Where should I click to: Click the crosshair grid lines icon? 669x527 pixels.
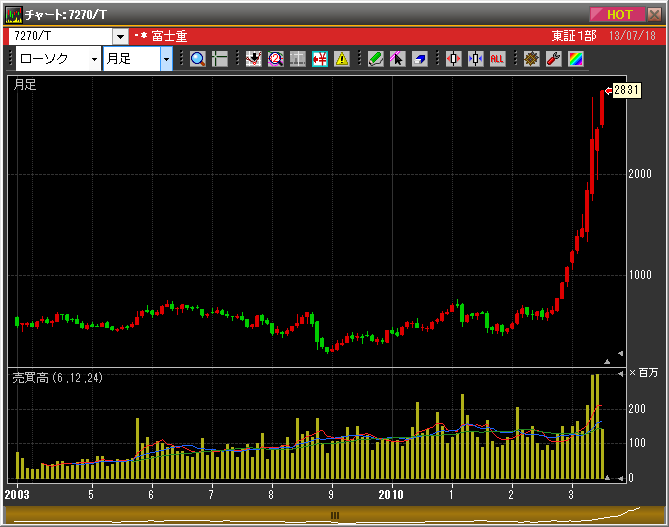pos(220,58)
